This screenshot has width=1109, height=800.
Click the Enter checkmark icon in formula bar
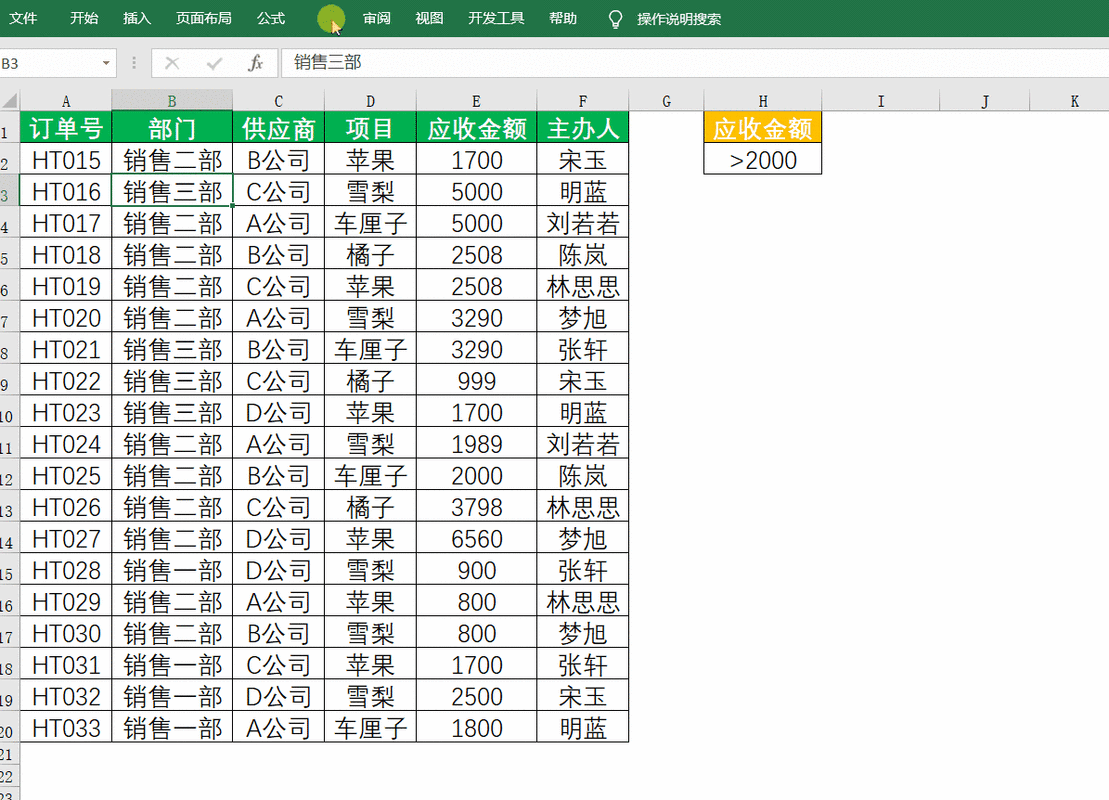coord(213,63)
